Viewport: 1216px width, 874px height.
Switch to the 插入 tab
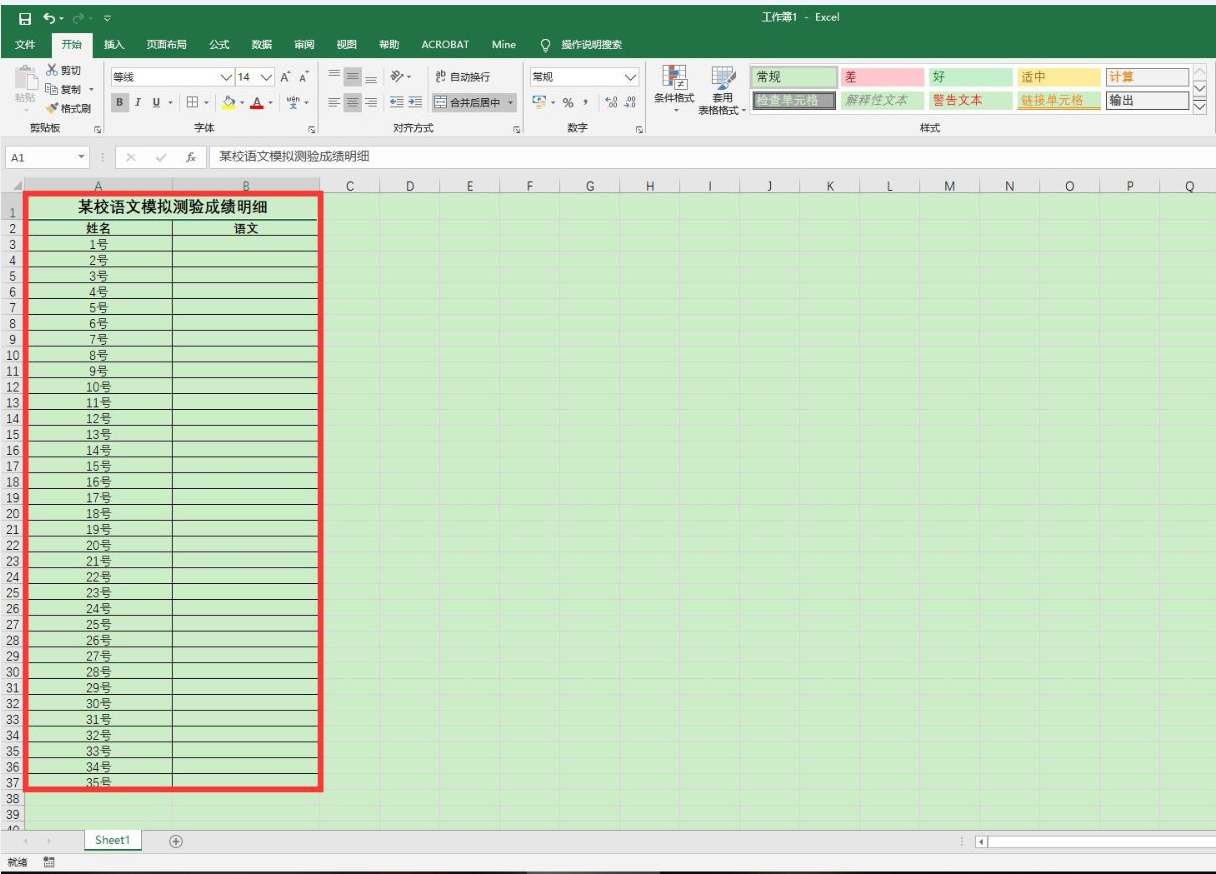[x=115, y=44]
